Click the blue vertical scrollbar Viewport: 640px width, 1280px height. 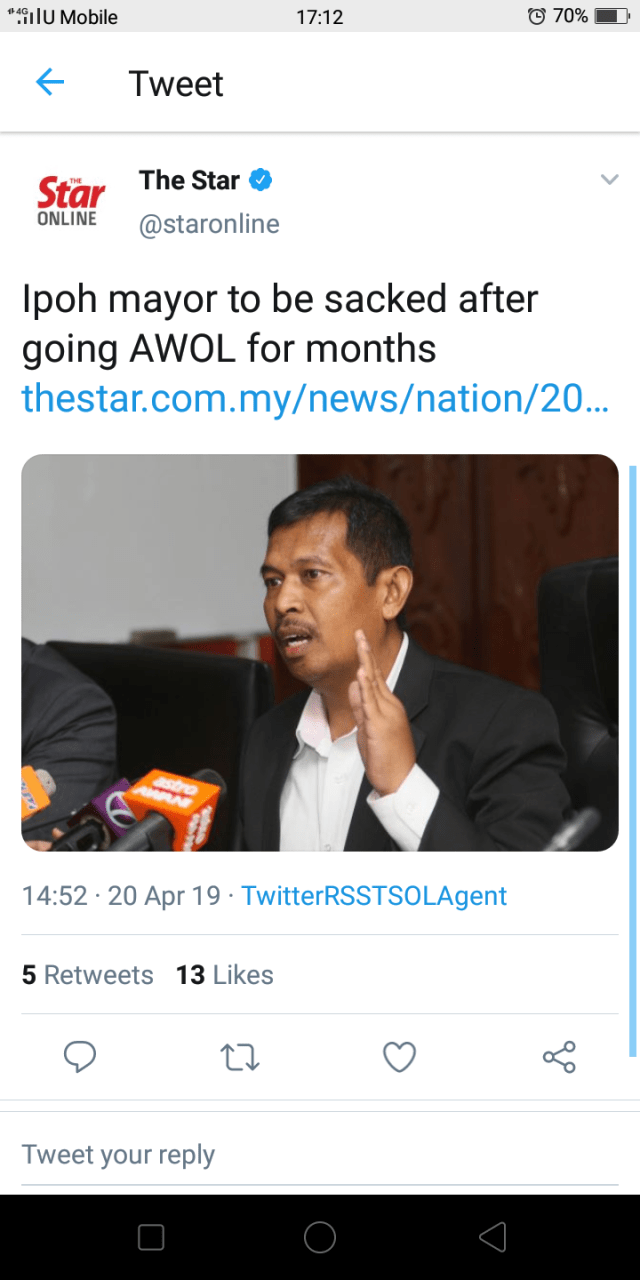632,760
